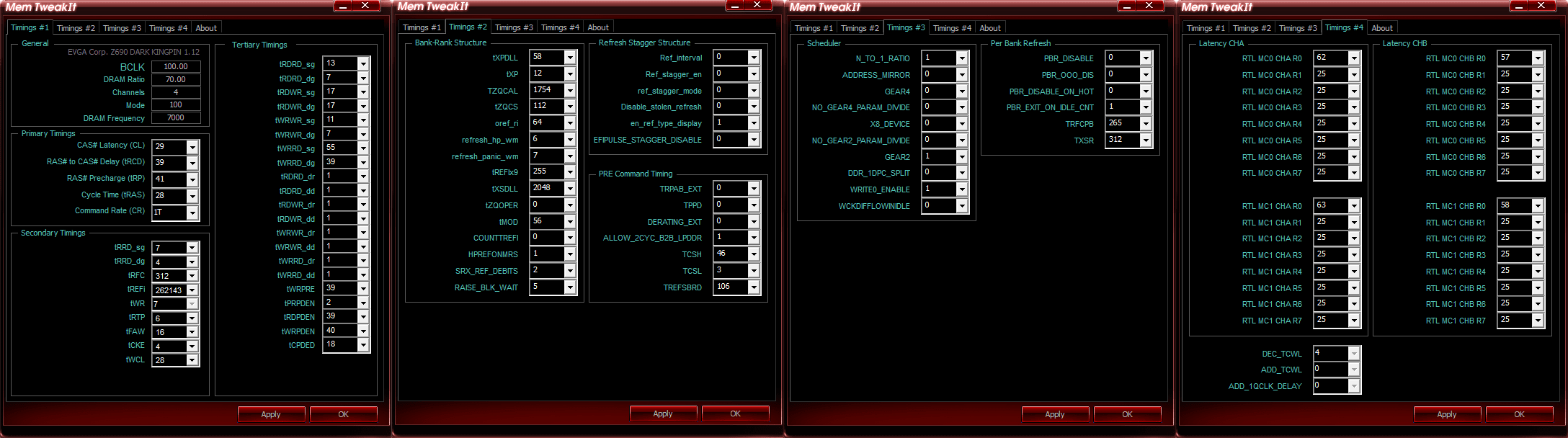1568x438 pixels.
Task: Click the Mode field showing 100
Action: (x=176, y=105)
